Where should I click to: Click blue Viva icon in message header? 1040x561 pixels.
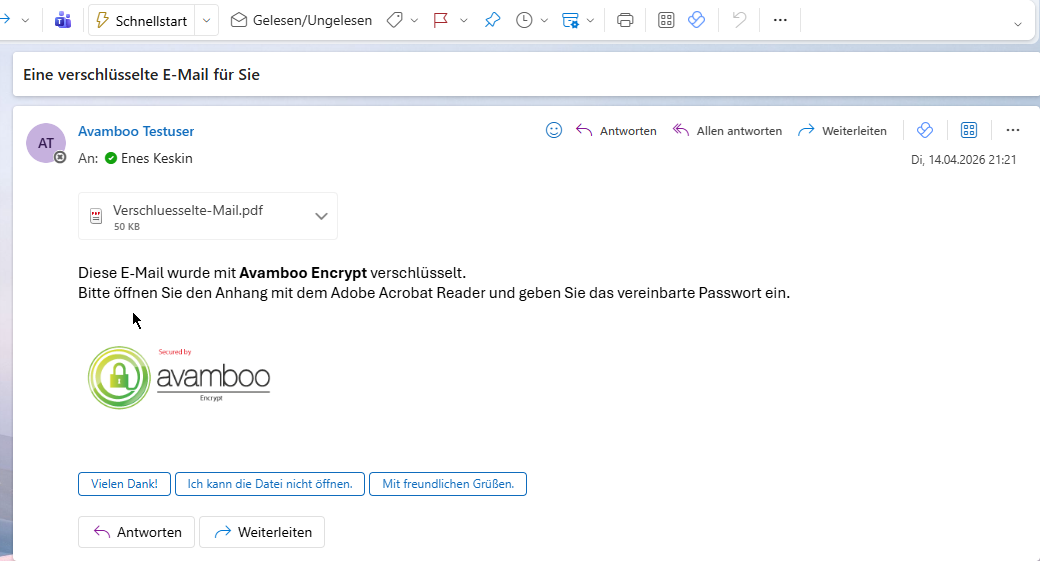click(925, 131)
